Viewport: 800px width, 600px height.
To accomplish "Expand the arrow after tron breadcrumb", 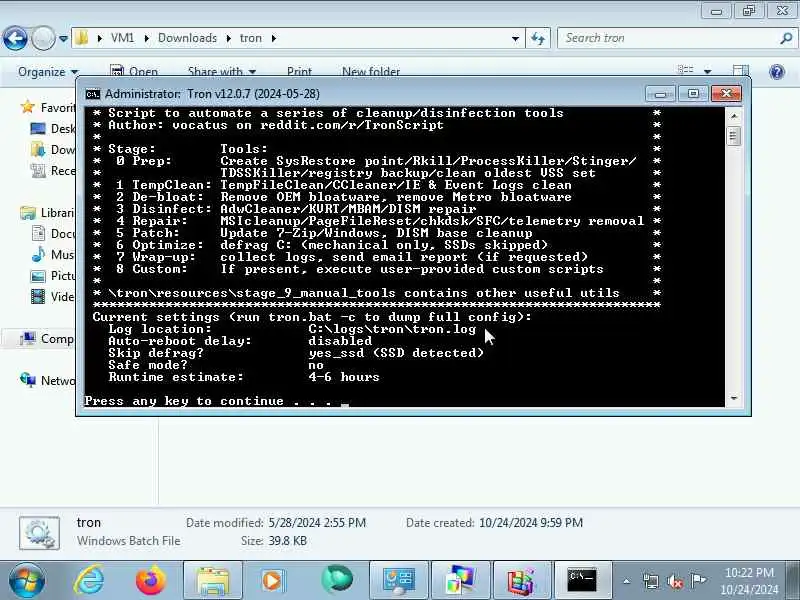I will coord(274,38).
